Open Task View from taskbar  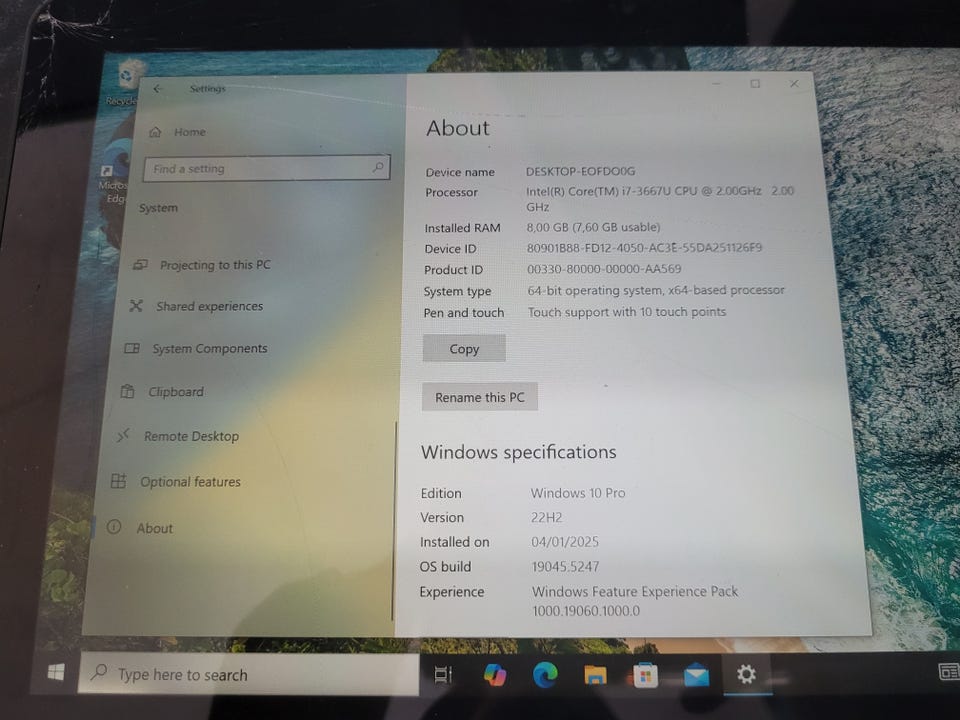pyautogui.click(x=443, y=675)
